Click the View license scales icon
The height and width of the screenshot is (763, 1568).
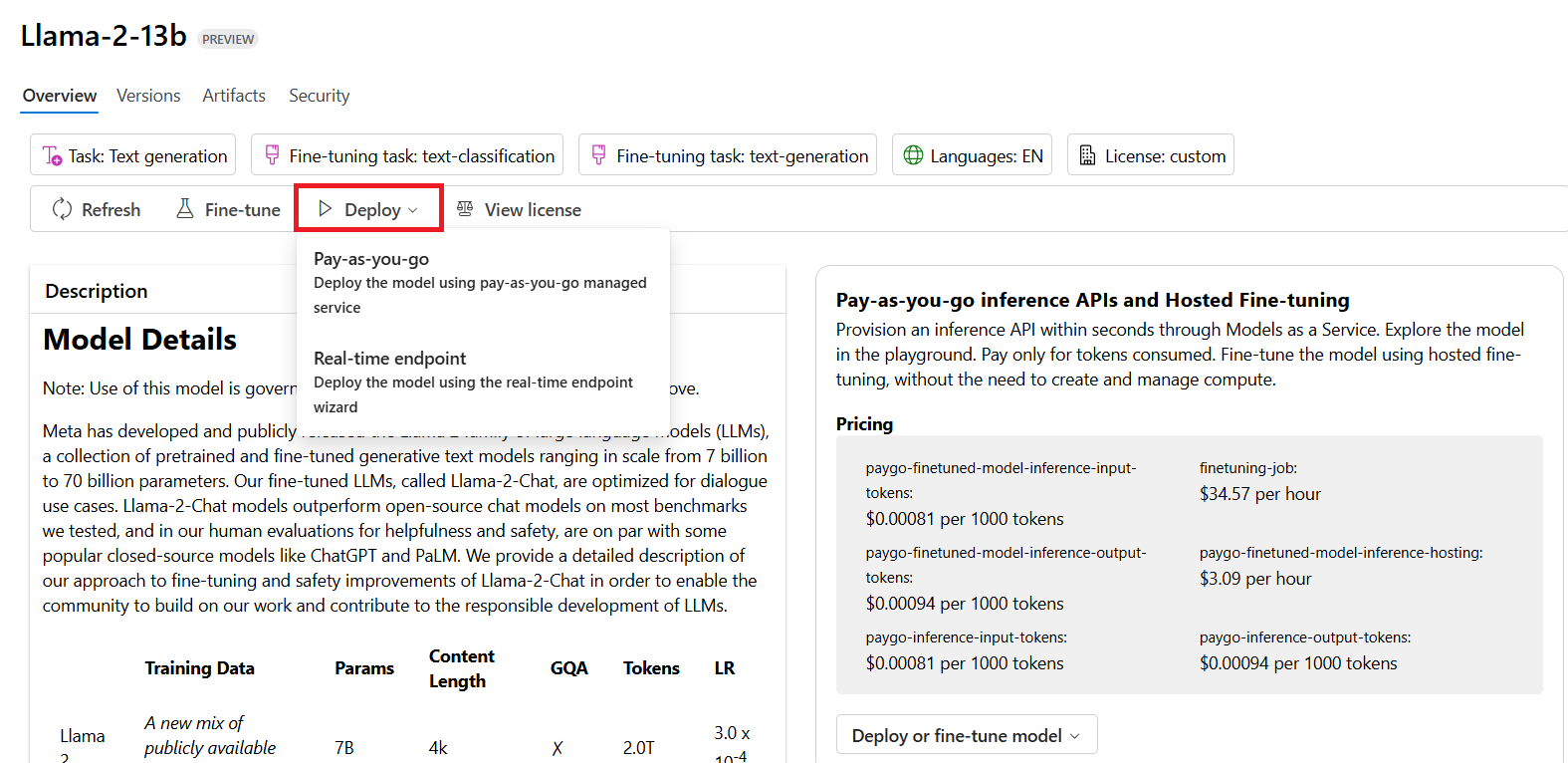465,209
